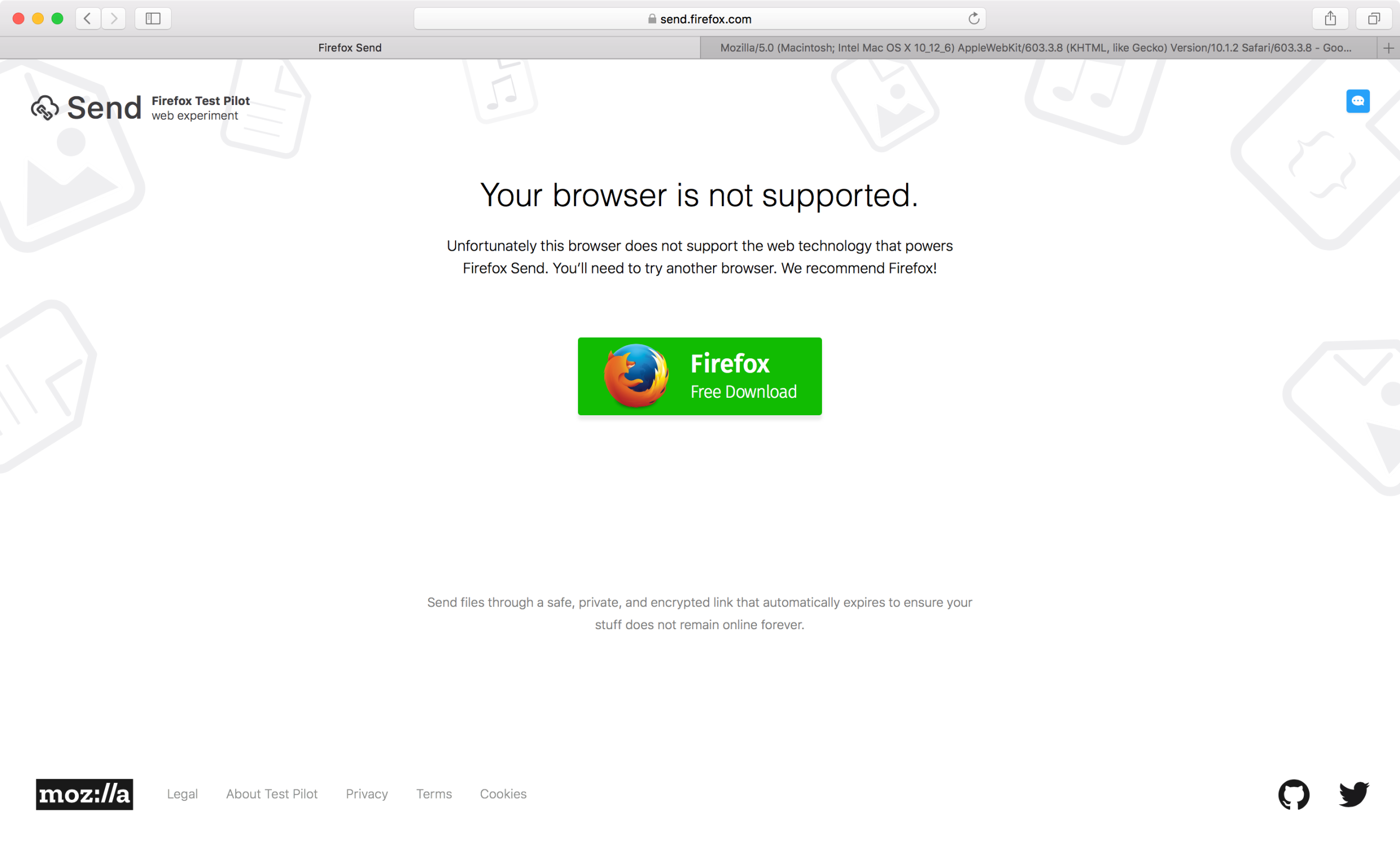Open the Terms footer link

coord(434,794)
